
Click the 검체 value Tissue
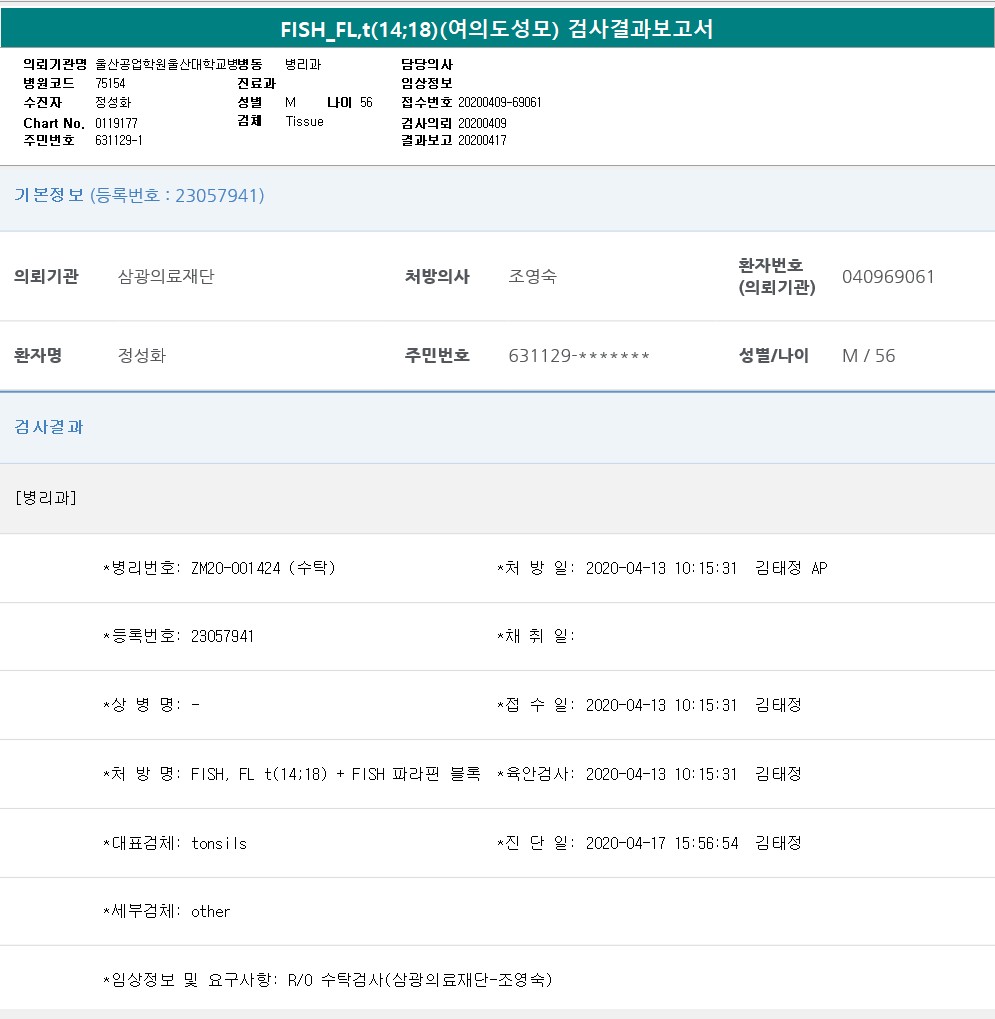tap(304, 121)
